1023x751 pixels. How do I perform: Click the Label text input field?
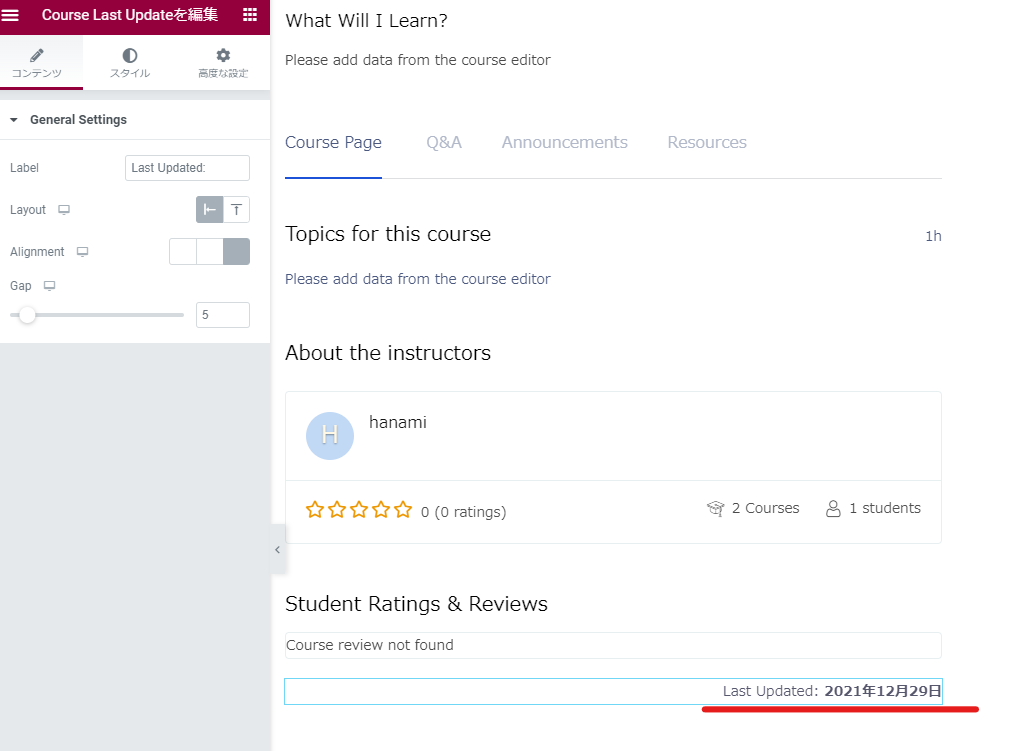187,168
